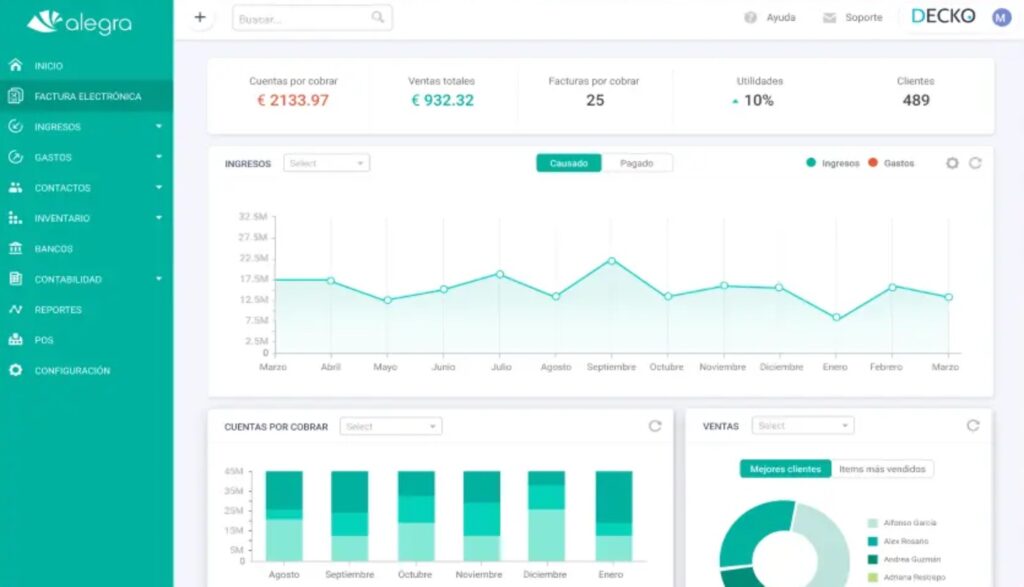This screenshot has height=587, width=1024.
Task: Click the Facturas por cobrar 25 value
Action: (594, 100)
